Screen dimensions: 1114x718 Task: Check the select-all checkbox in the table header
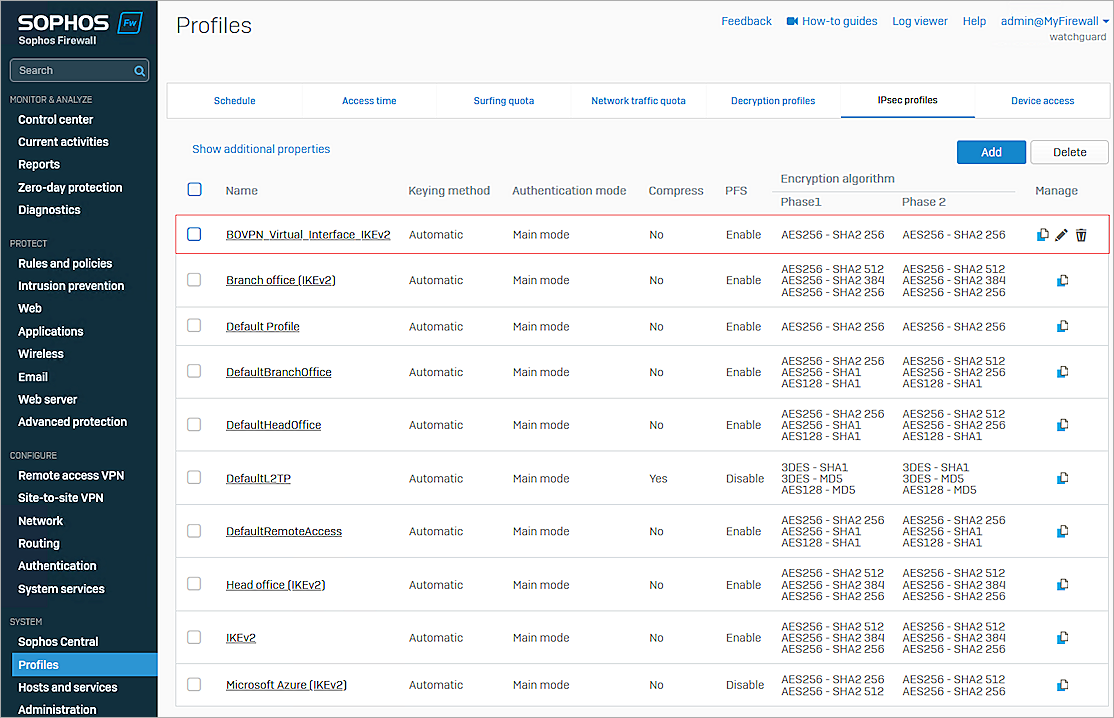[194, 190]
